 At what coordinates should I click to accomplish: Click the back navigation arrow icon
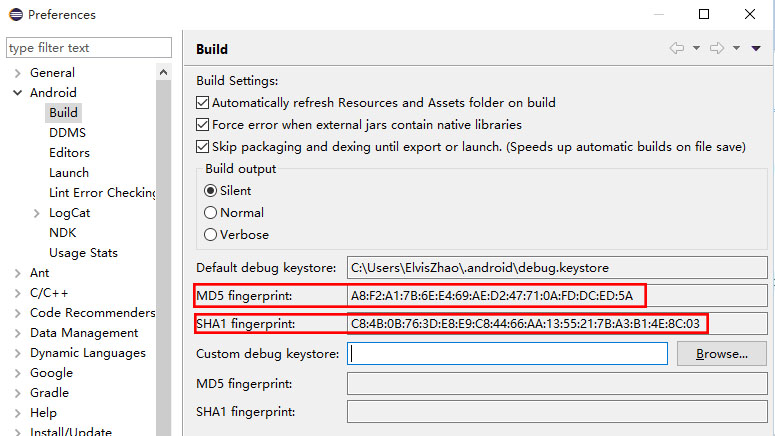[677, 48]
